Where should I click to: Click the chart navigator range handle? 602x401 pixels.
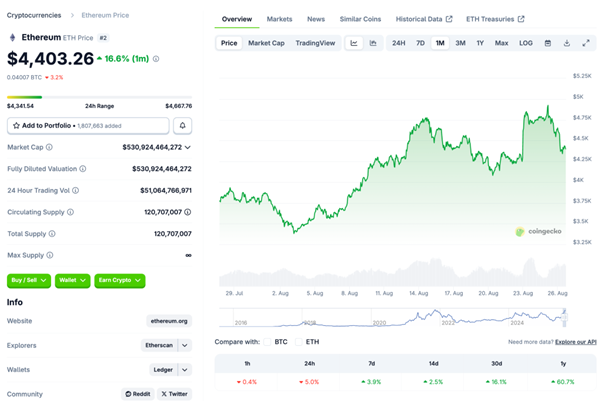click(564, 317)
